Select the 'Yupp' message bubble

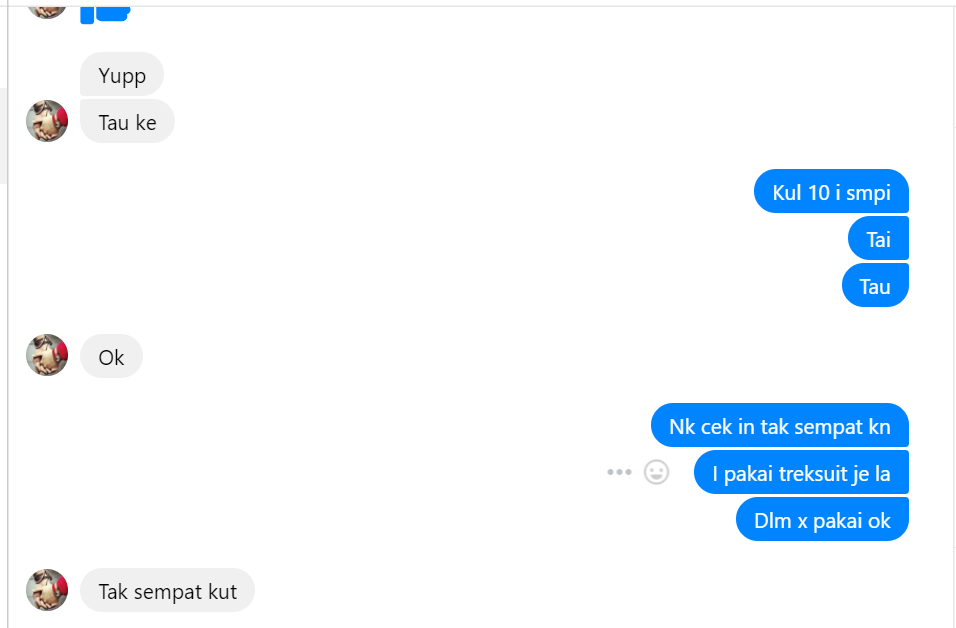tap(122, 74)
